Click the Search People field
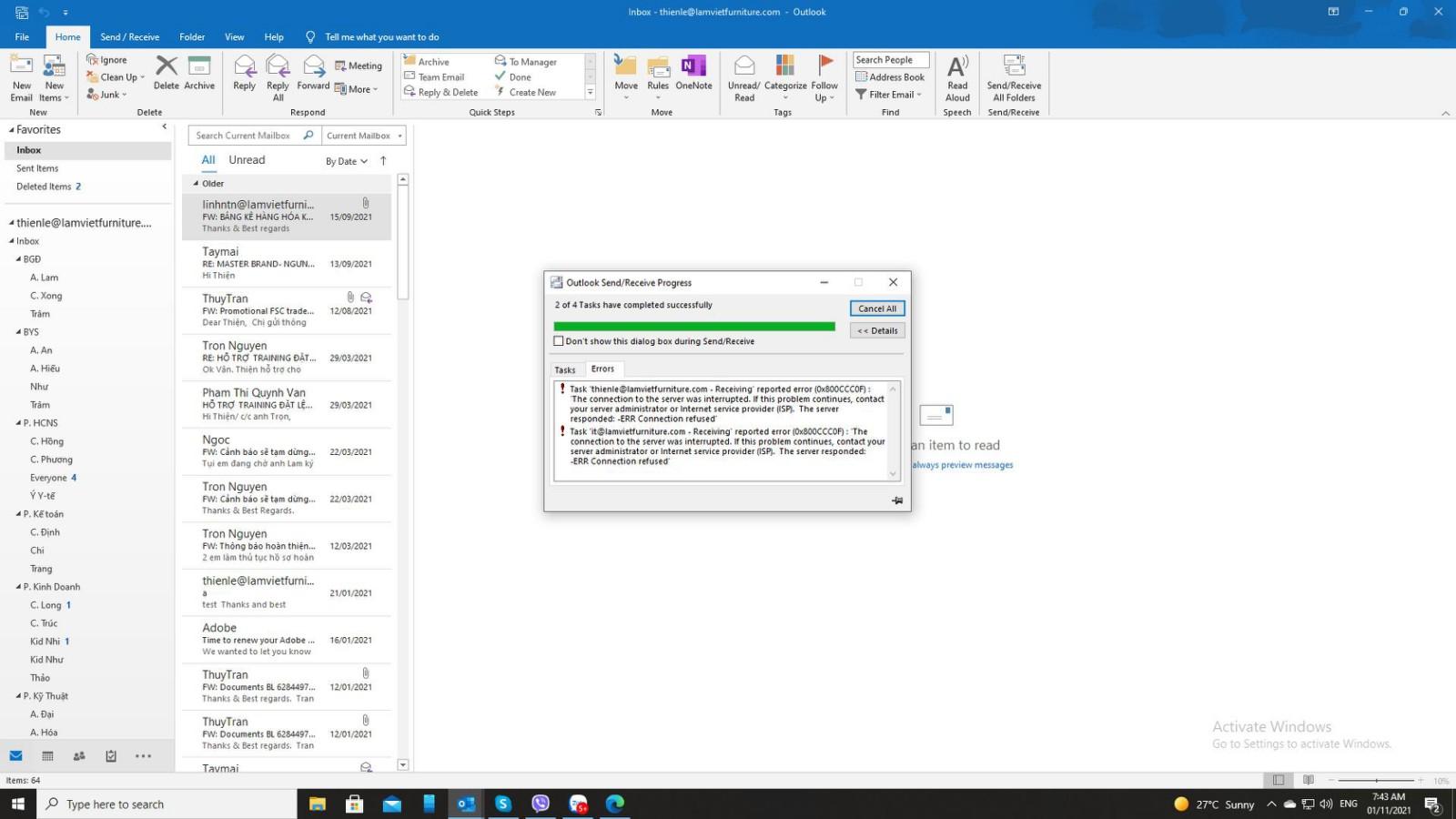1456x819 pixels. click(x=891, y=60)
